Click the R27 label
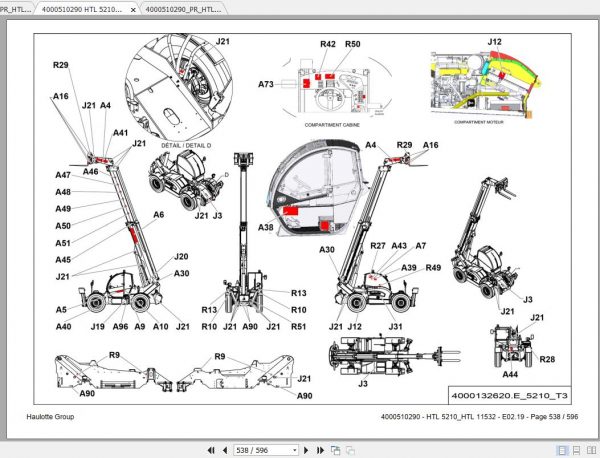This screenshot has height=458, width=600. pos(378,246)
